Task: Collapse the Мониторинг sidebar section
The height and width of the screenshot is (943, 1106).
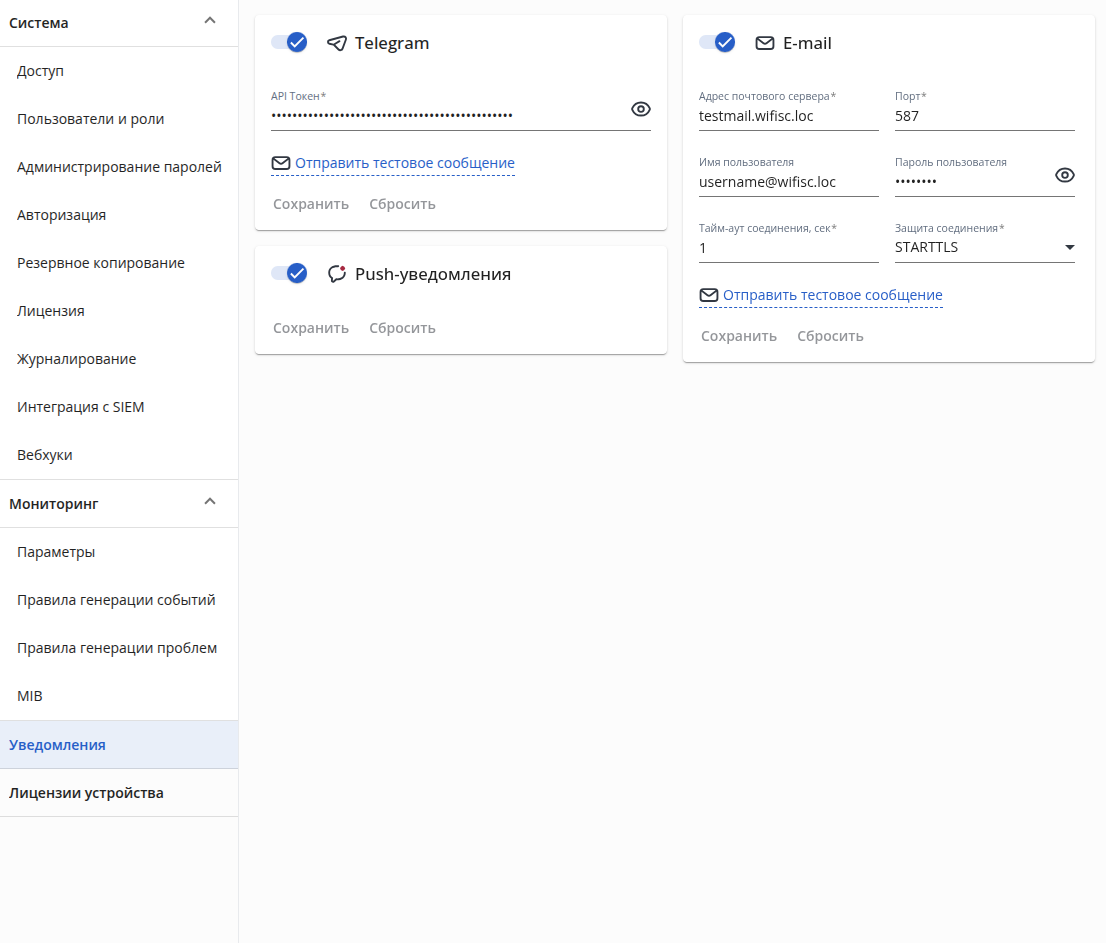Action: [x=209, y=501]
